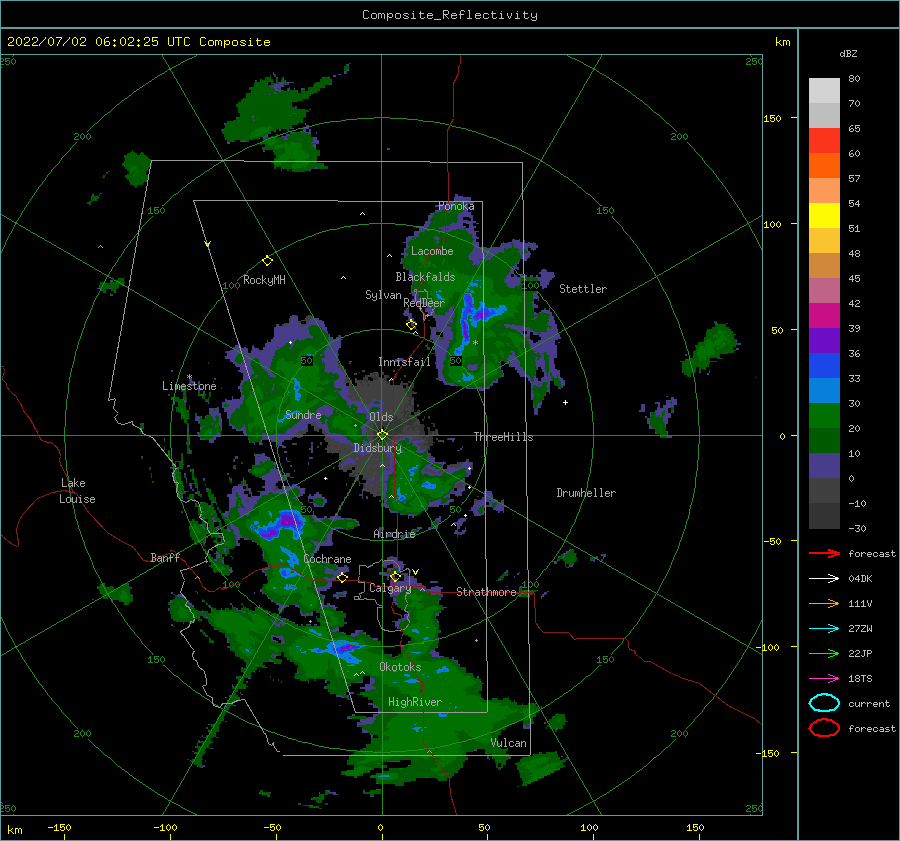Click the Limestone label
Image resolution: width=900 pixels, height=841 pixels.
click(x=189, y=386)
